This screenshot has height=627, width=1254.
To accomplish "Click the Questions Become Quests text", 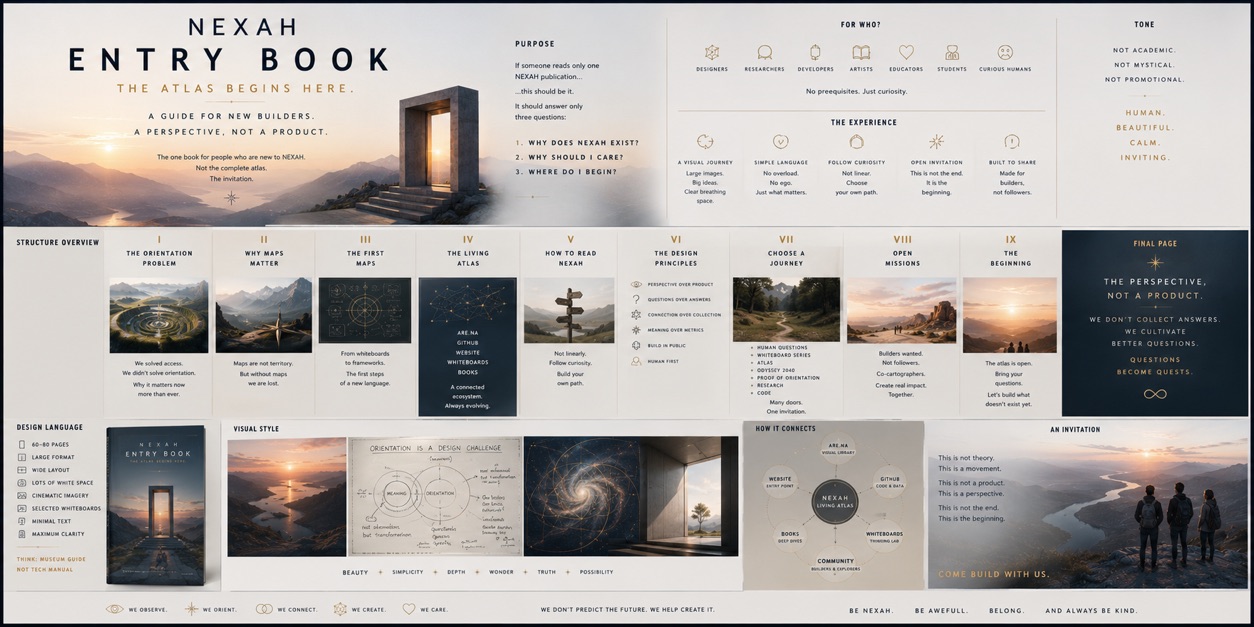I will click(1155, 365).
